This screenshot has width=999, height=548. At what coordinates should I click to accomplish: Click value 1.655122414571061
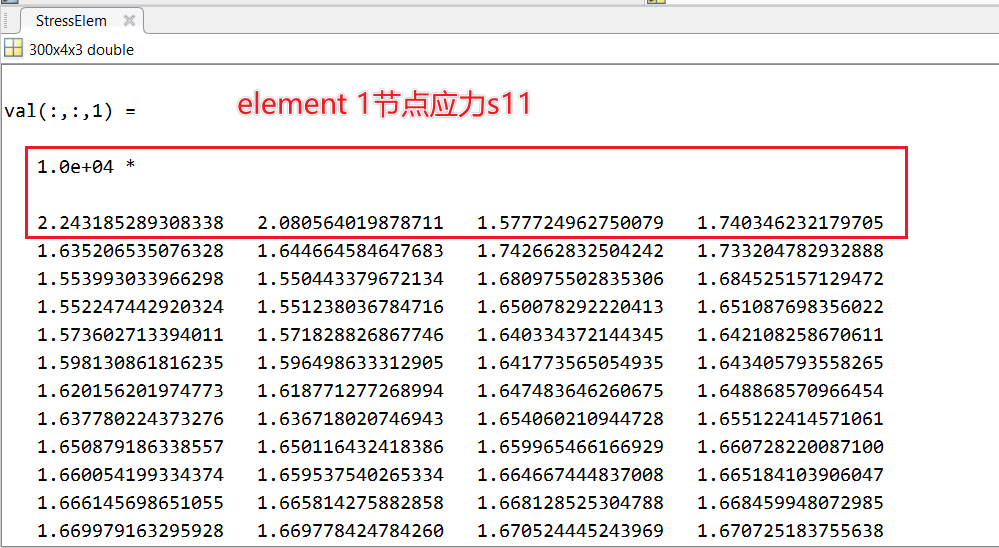tap(790, 419)
